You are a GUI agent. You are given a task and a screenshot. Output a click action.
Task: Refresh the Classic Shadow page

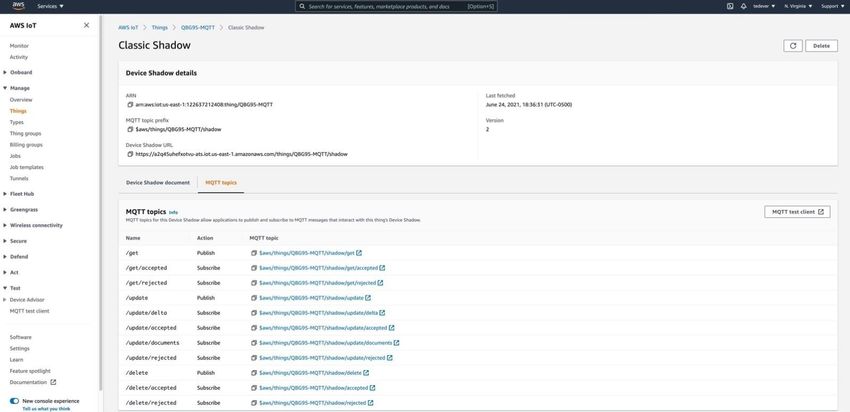pos(793,46)
